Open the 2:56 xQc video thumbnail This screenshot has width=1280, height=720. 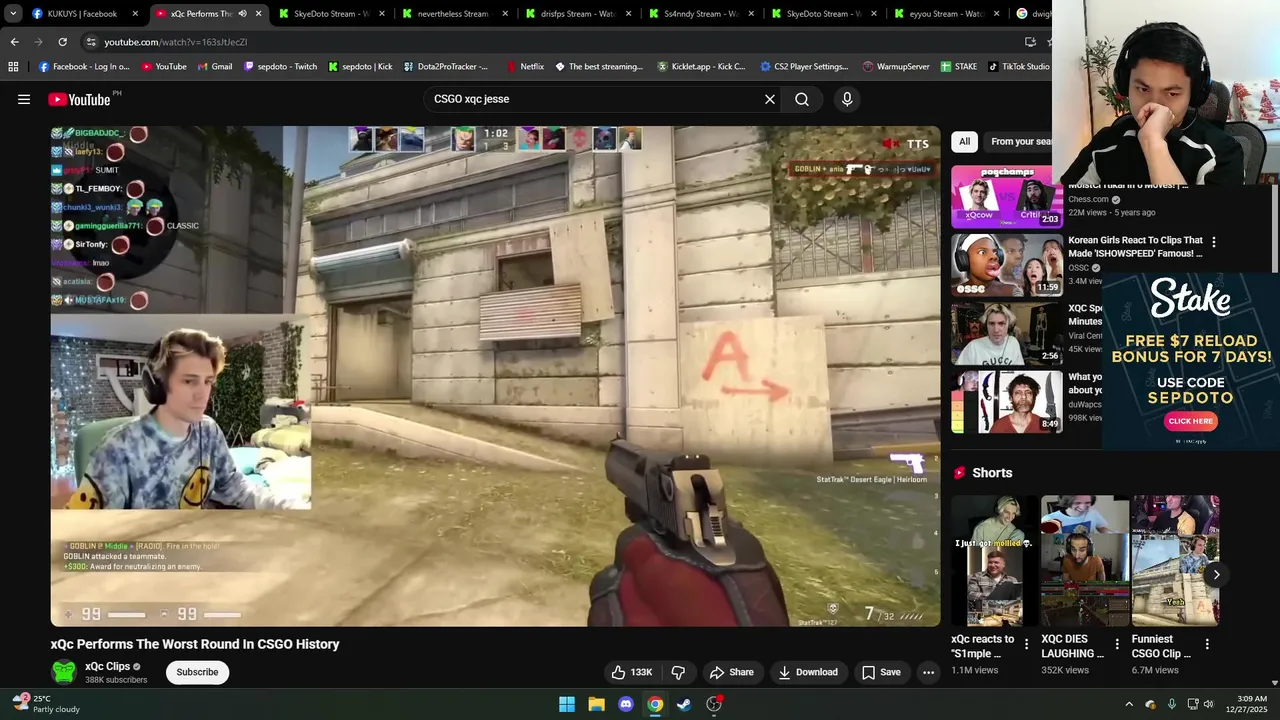(1006, 333)
